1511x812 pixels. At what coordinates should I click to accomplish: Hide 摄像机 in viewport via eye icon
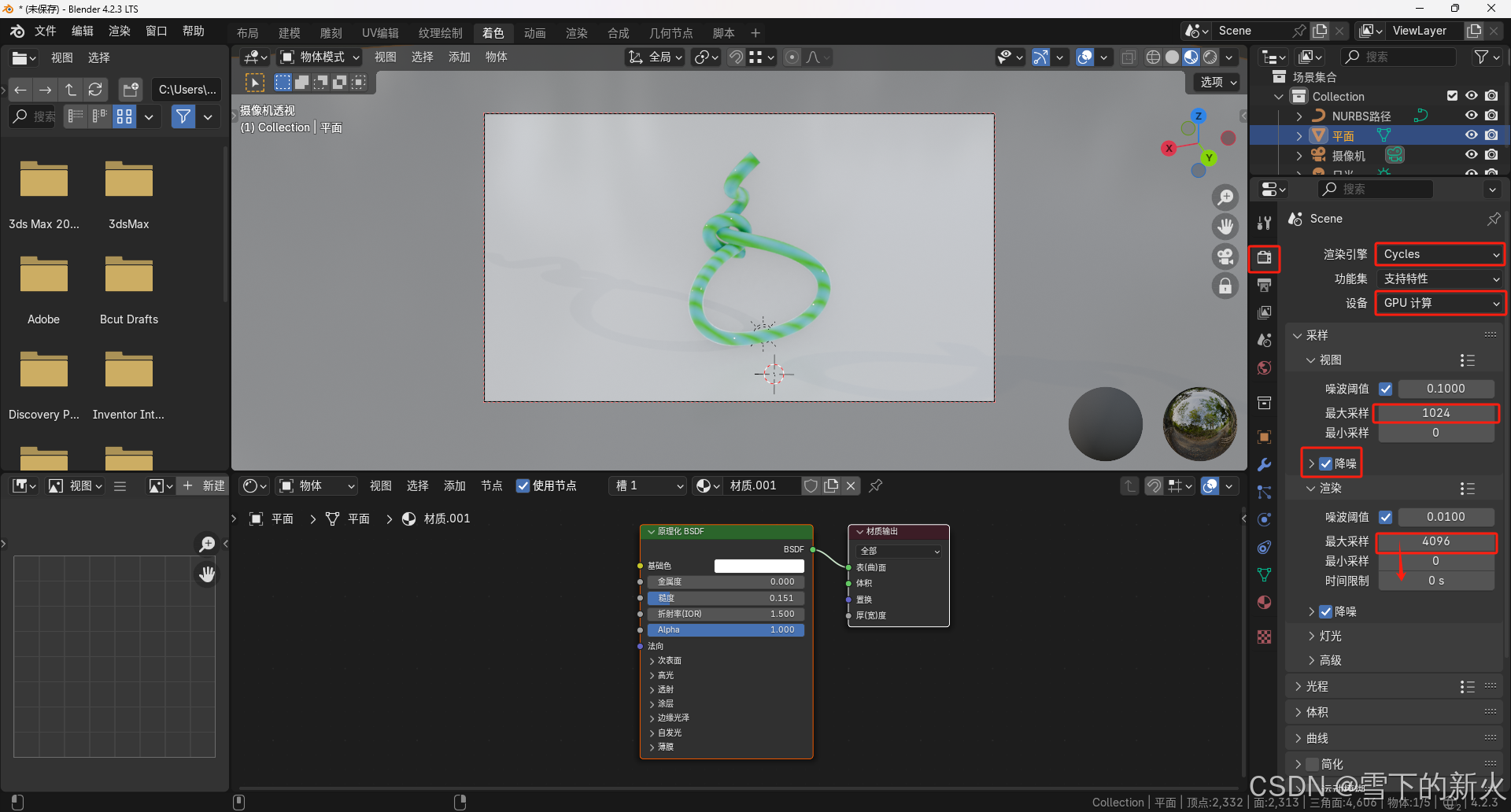1471,155
